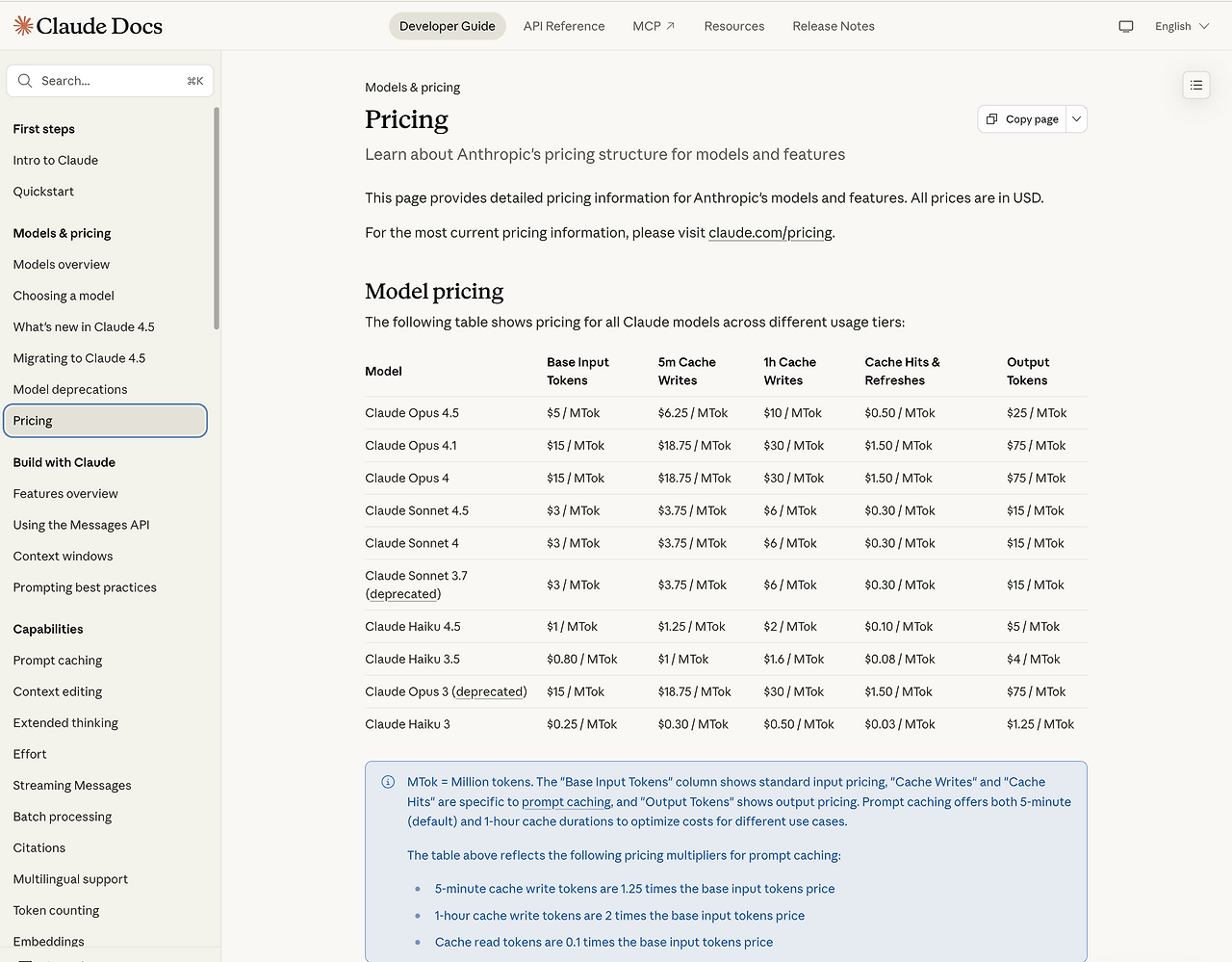1232x962 pixels.
Task: Follow the claude.com/pricing link
Action: point(771,232)
